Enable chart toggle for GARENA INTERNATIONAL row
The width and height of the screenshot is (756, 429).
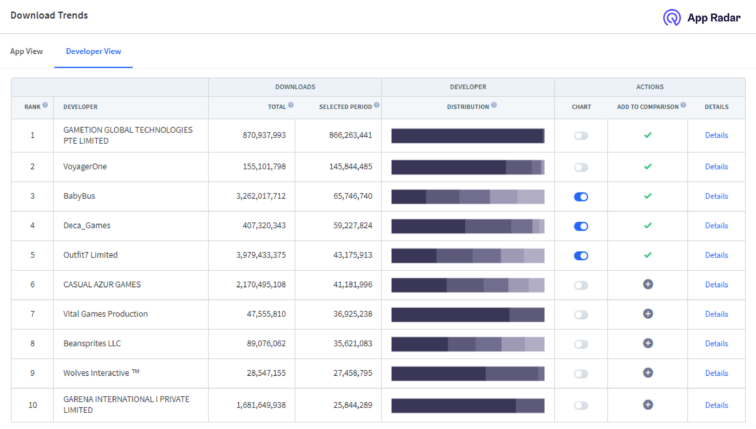click(x=581, y=405)
